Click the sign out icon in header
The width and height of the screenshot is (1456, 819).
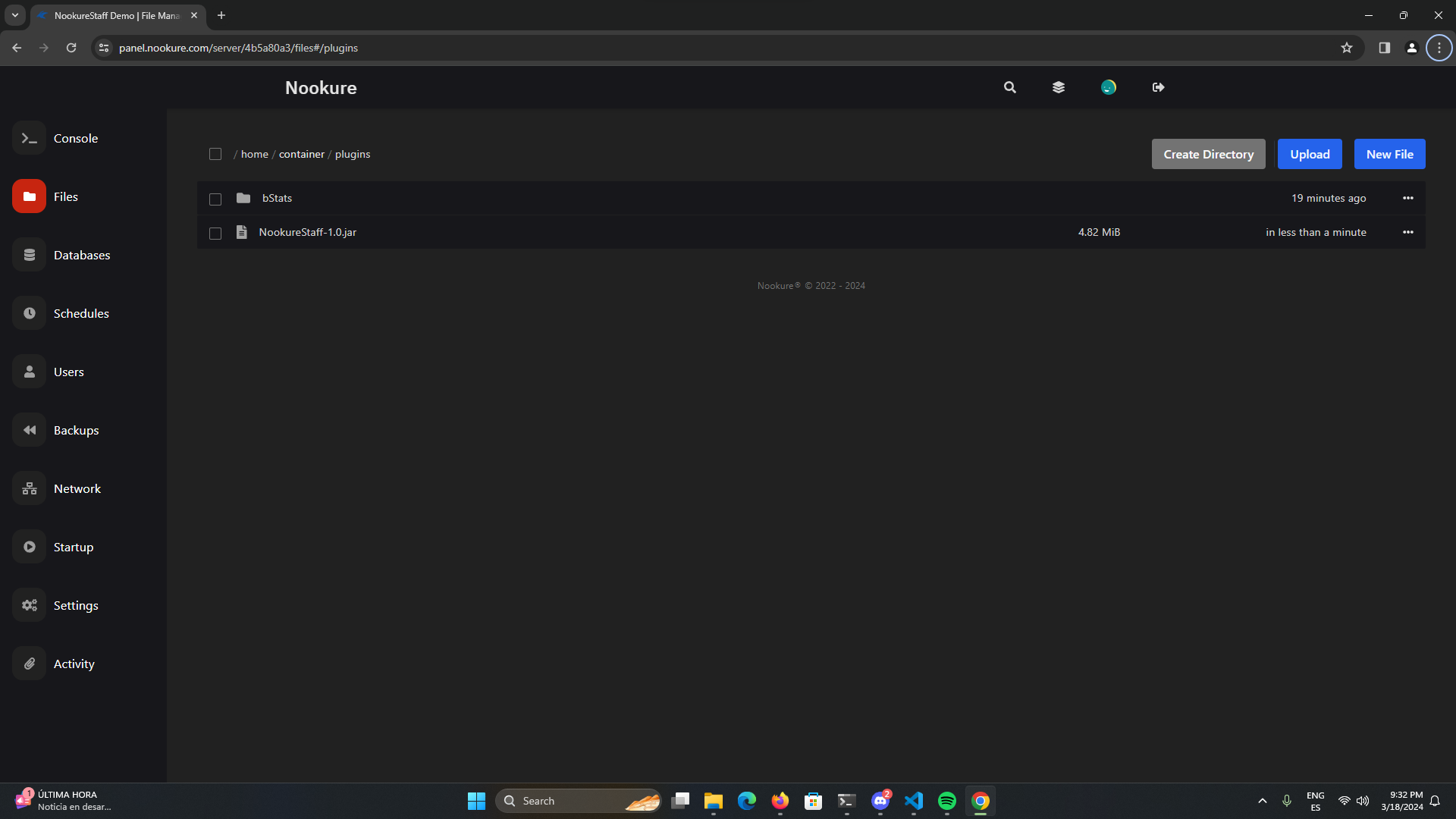pos(1158,87)
